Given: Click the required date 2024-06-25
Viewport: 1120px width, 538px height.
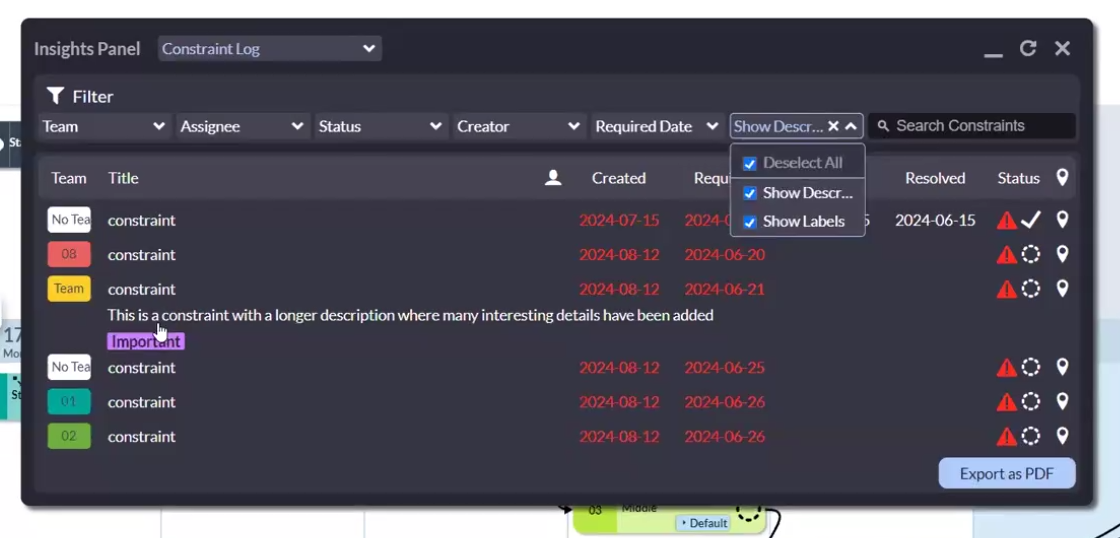Looking at the screenshot, I should pyautogui.click(x=724, y=367).
